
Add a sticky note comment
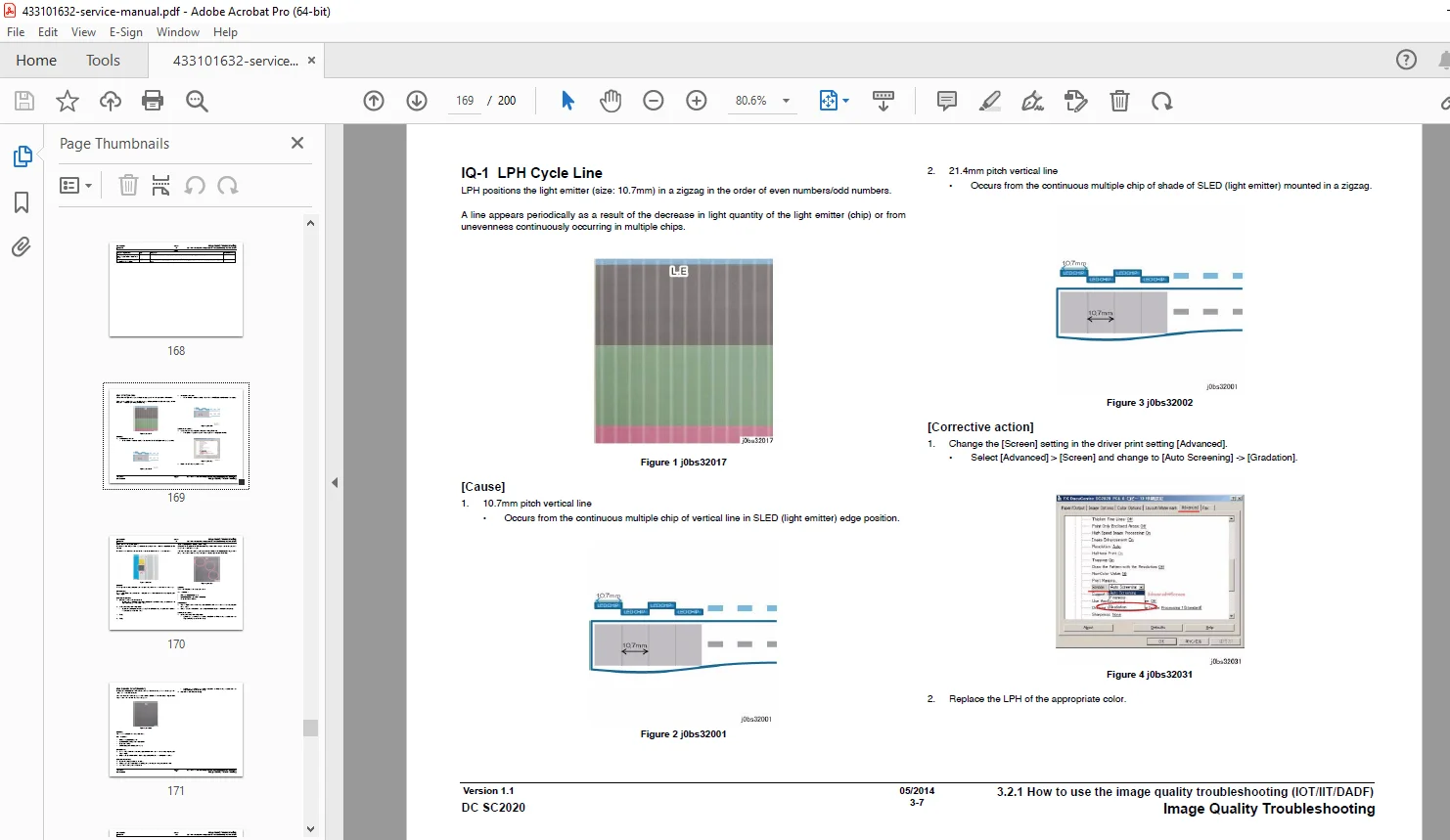pyautogui.click(x=947, y=101)
